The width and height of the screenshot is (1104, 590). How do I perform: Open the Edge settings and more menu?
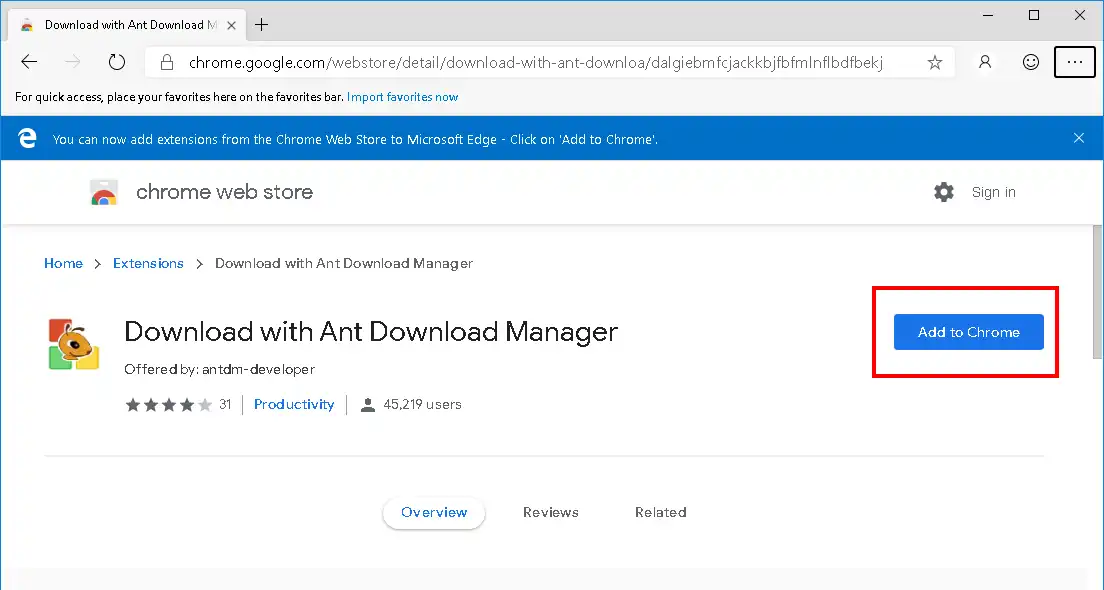pyautogui.click(x=1074, y=62)
